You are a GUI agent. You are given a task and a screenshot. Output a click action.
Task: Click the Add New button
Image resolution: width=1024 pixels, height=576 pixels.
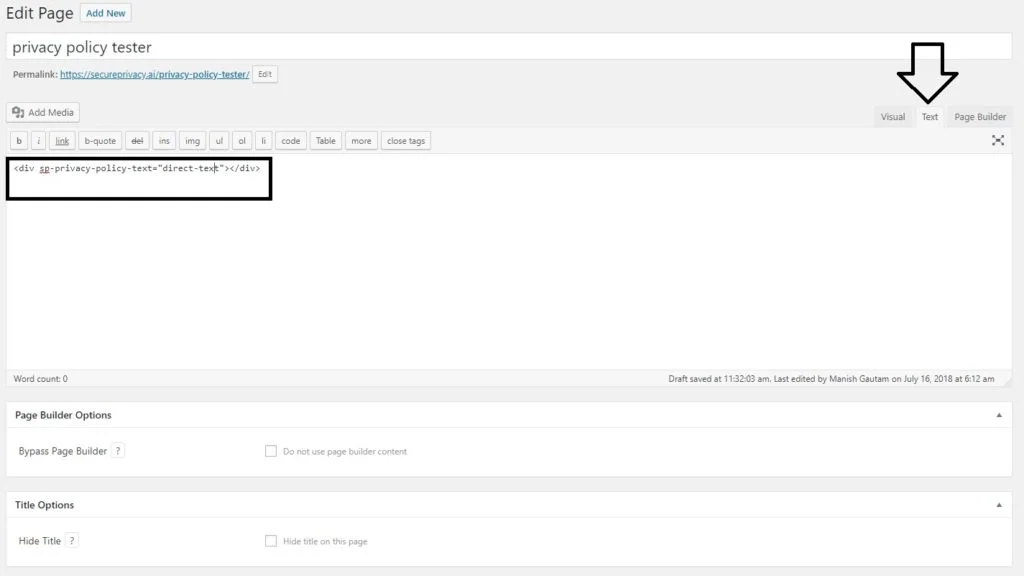click(x=105, y=12)
